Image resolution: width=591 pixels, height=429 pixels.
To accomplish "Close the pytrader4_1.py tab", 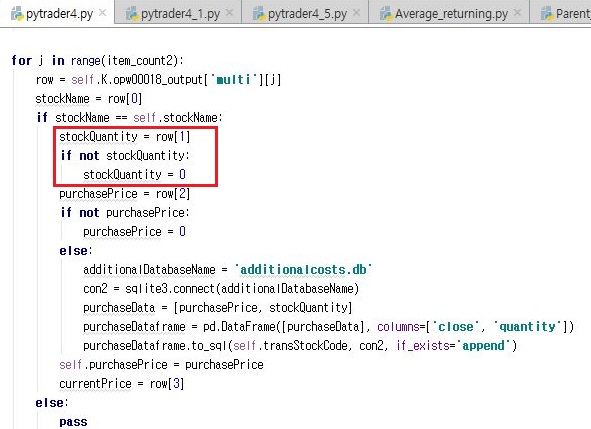I will 229,13.
